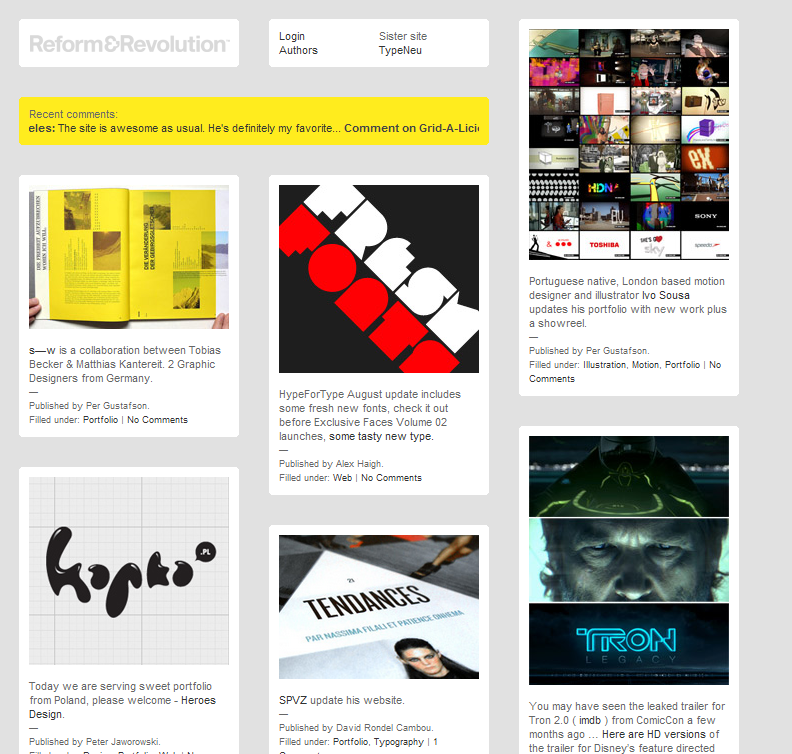Screen dimensions: 792x754
Task: Select 'Published by Alex Haigh.' text
Action: [x=331, y=464]
